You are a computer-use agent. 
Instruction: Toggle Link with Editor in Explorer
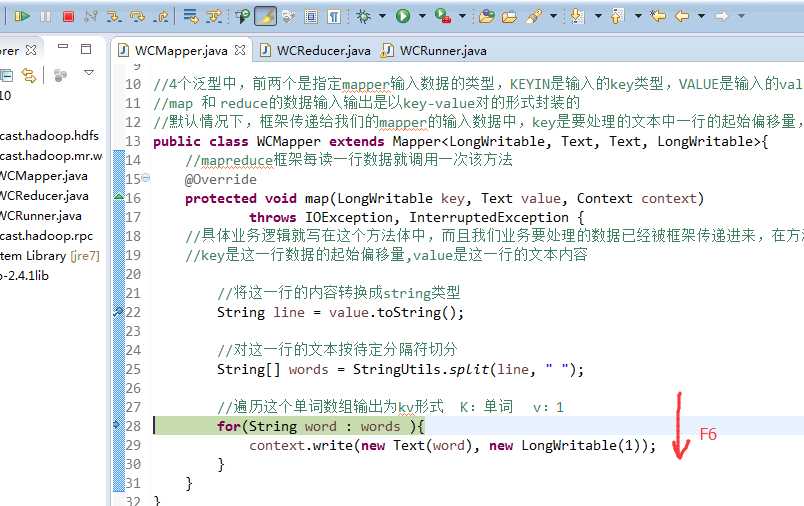[x=29, y=76]
